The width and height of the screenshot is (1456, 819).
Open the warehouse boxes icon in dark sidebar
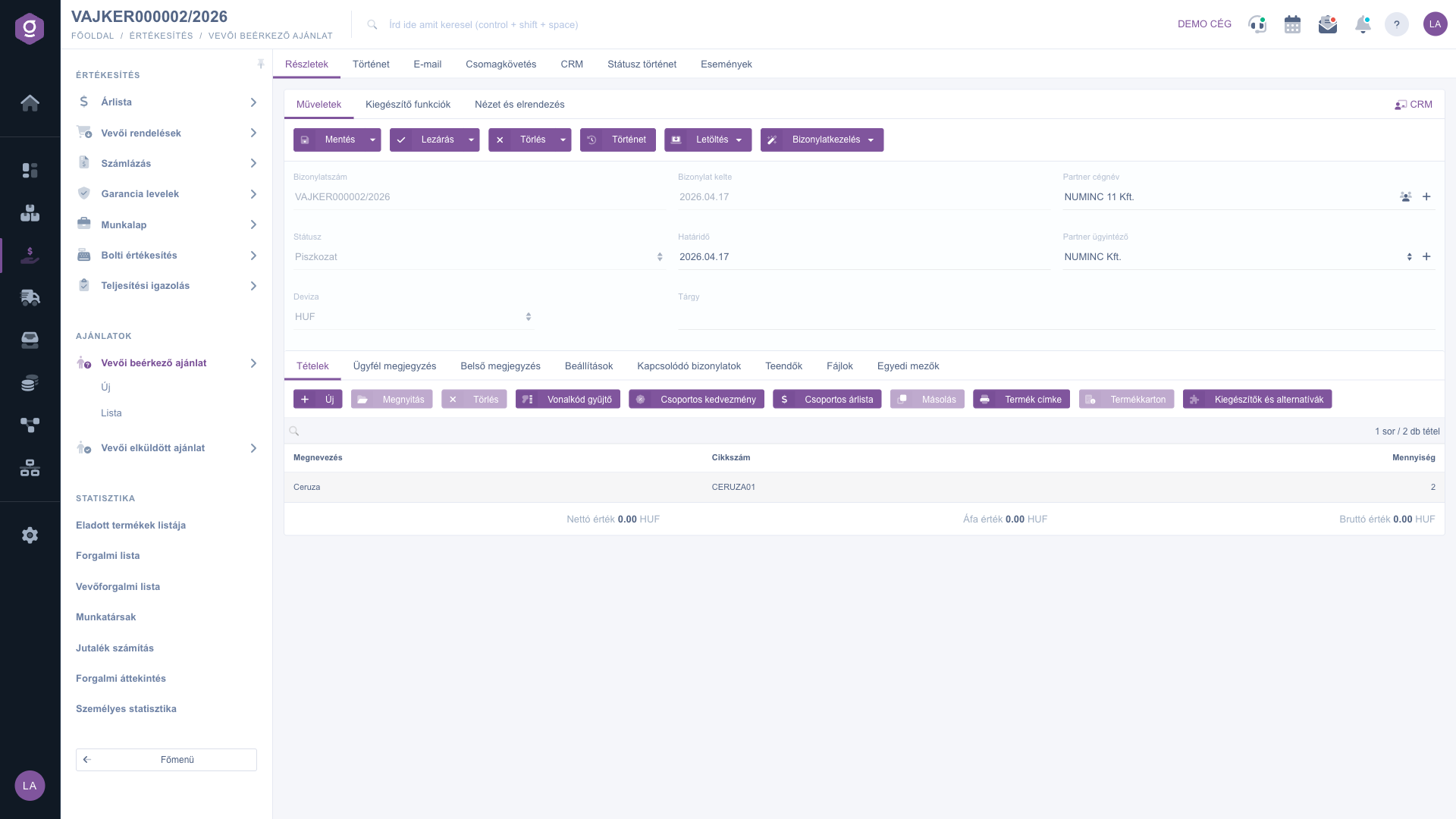point(30,213)
